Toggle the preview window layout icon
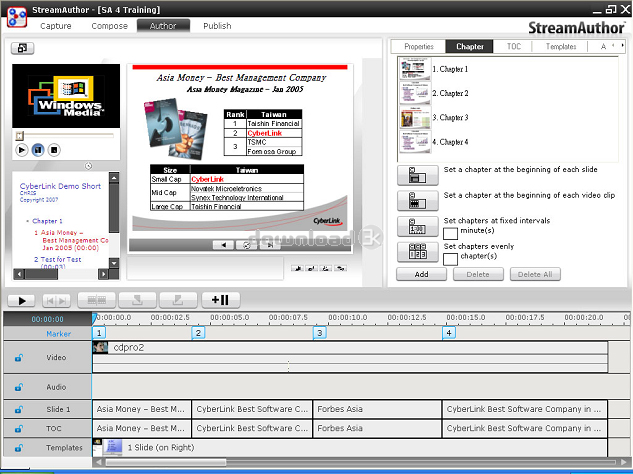Image resolution: width=633 pixels, height=474 pixels. [22, 48]
